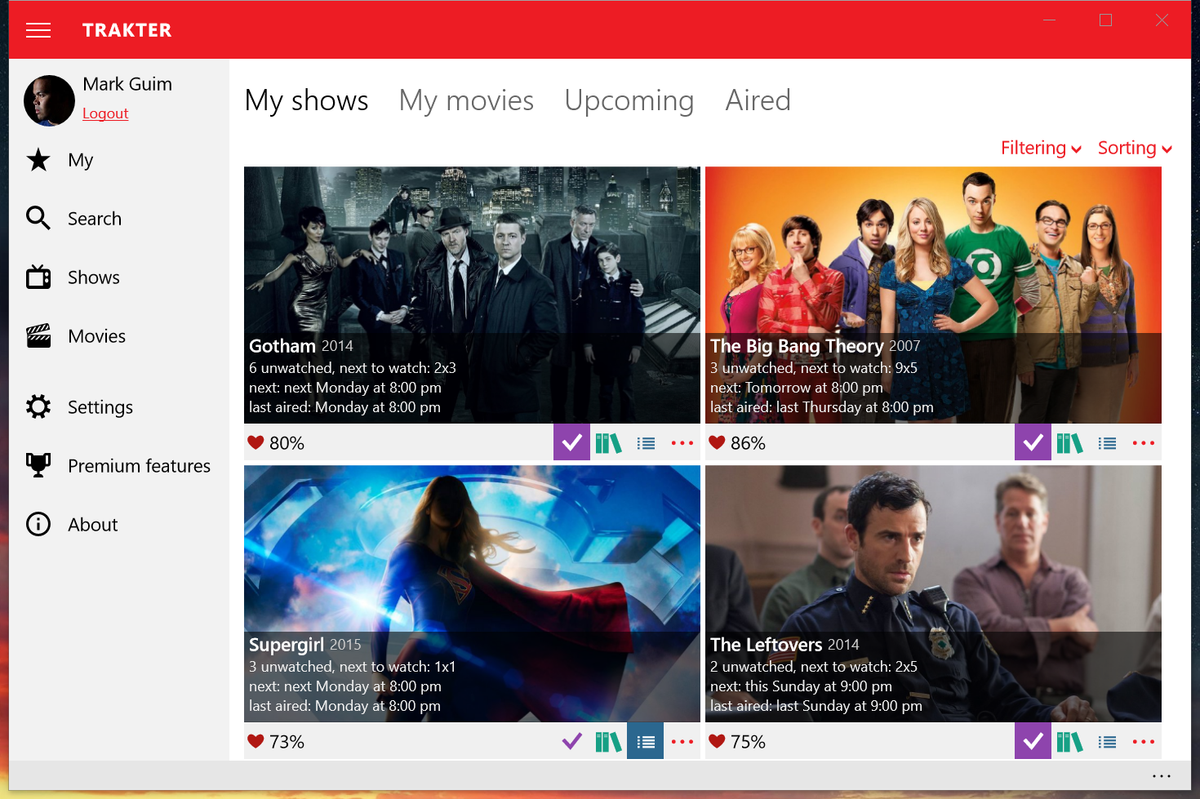Switch to the My movies tab
Screen dimensions: 1200x799
466,101
